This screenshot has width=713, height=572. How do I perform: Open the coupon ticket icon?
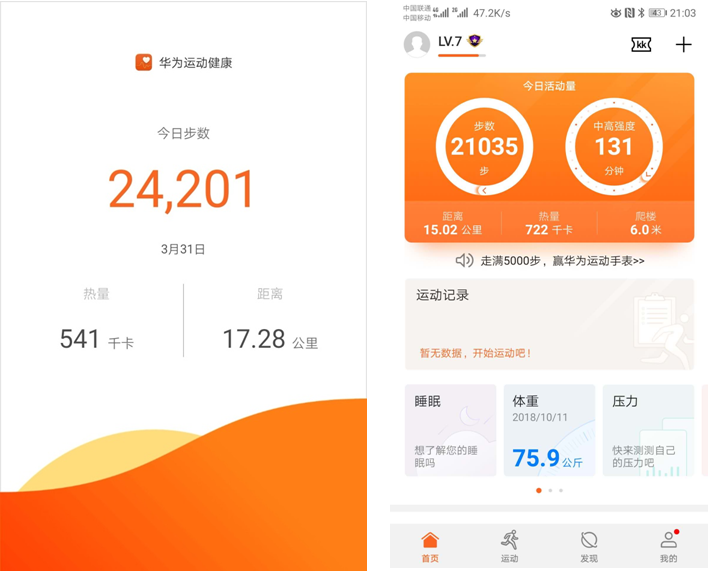pos(641,44)
